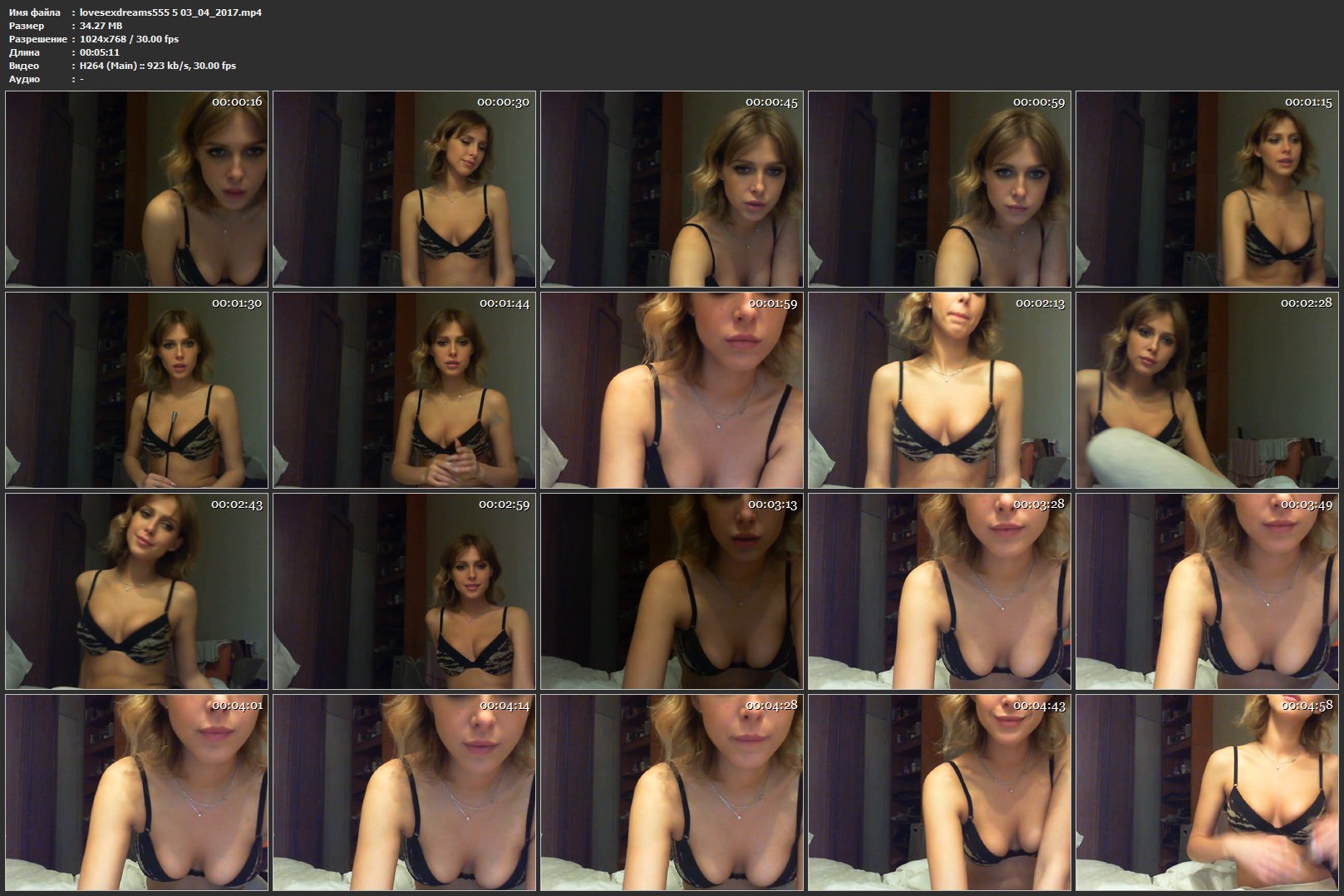Open the last frame at 00:04:58
This screenshot has width=1344, height=896.
pyautogui.click(x=1207, y=793)
